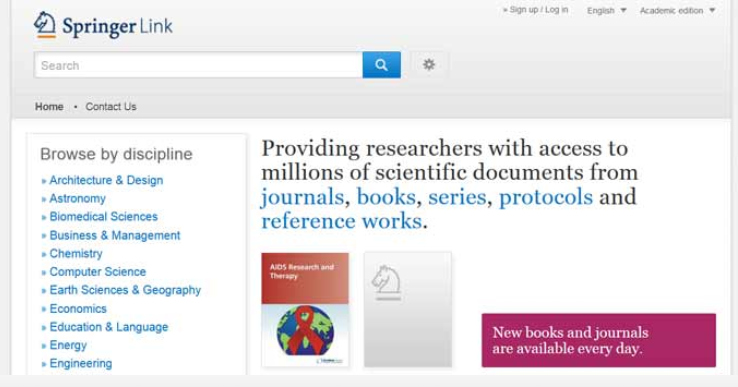Image resolution: width=738 pixels, height=387 pixels.
Task: Click inside the Search text field
Action: click(198, 65)
